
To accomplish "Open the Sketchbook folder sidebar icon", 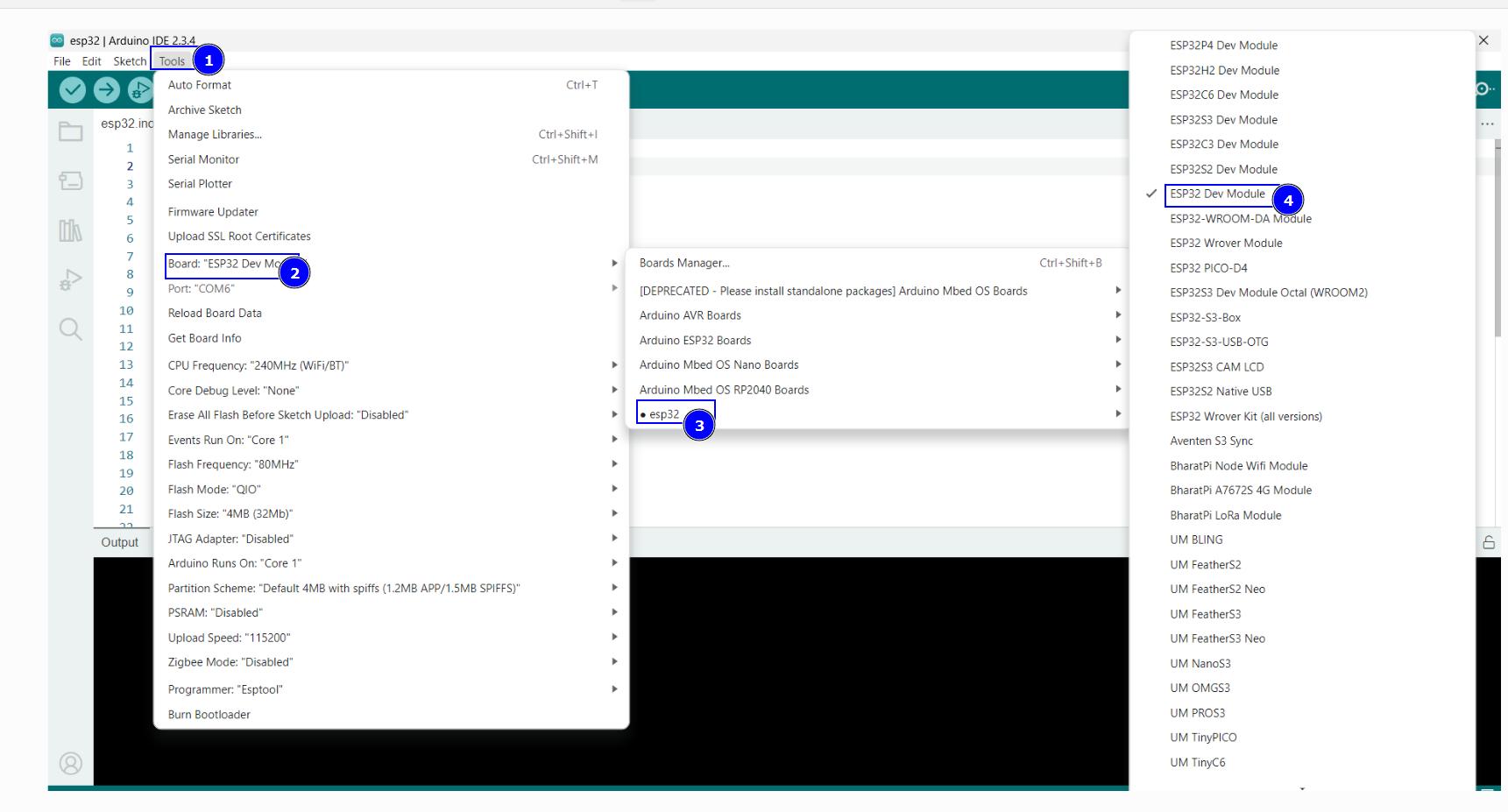I will tap(70, 131).
